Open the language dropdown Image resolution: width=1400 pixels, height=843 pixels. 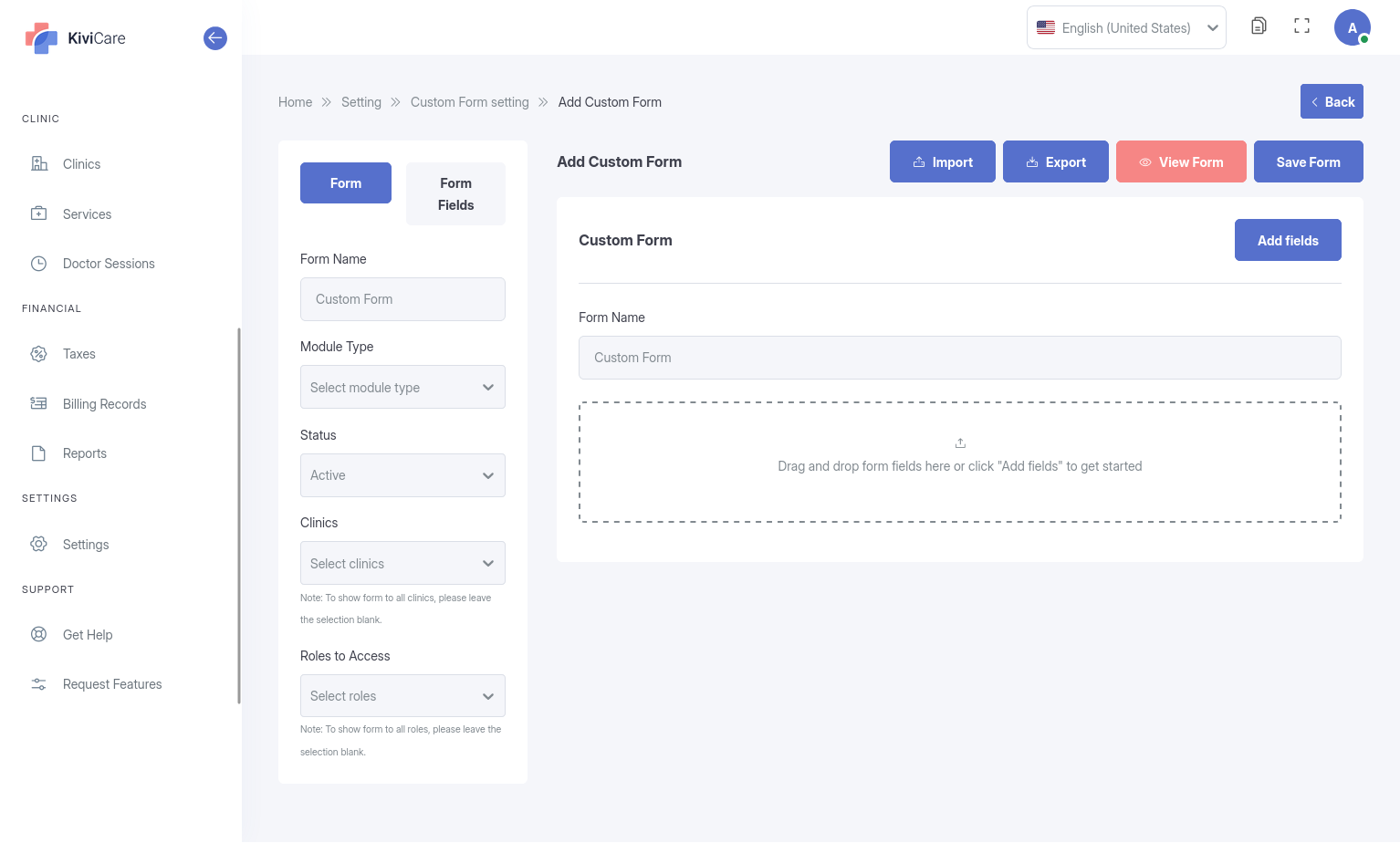tap(1126, 27)
